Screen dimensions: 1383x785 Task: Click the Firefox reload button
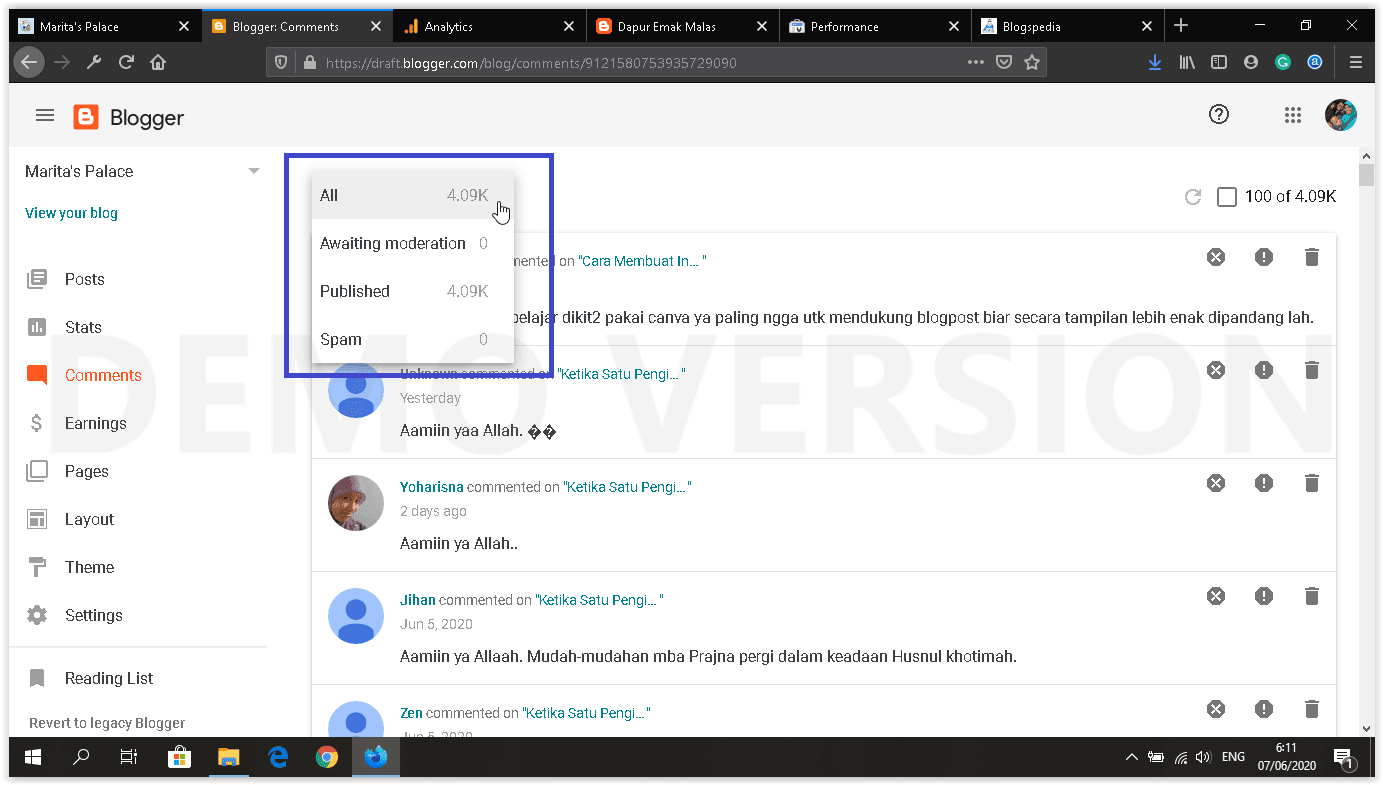coord(126,62)
